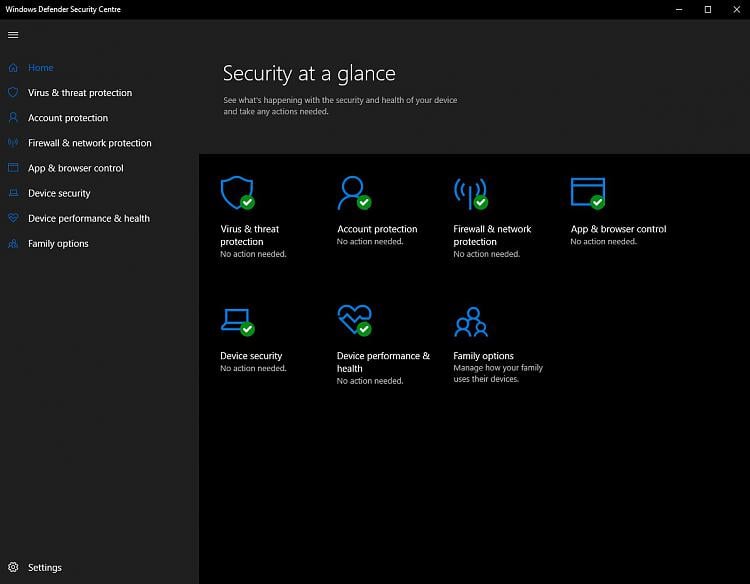750x584 pixels.
Task: Click the Family options tile title
Action: 483,356
